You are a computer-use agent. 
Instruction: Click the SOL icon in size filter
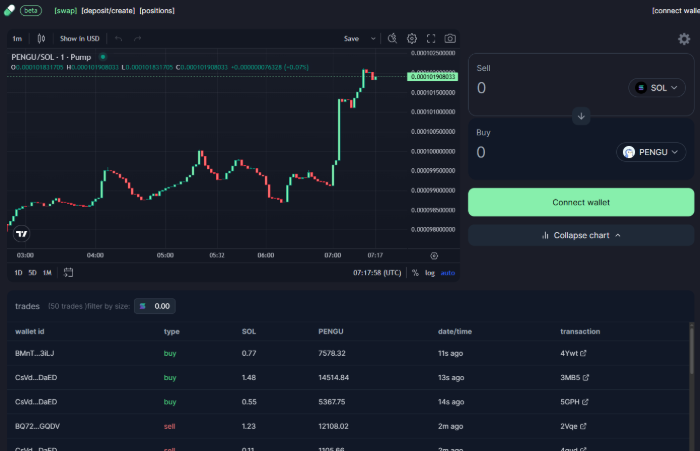pyautogui.click(x=143, y=306)
